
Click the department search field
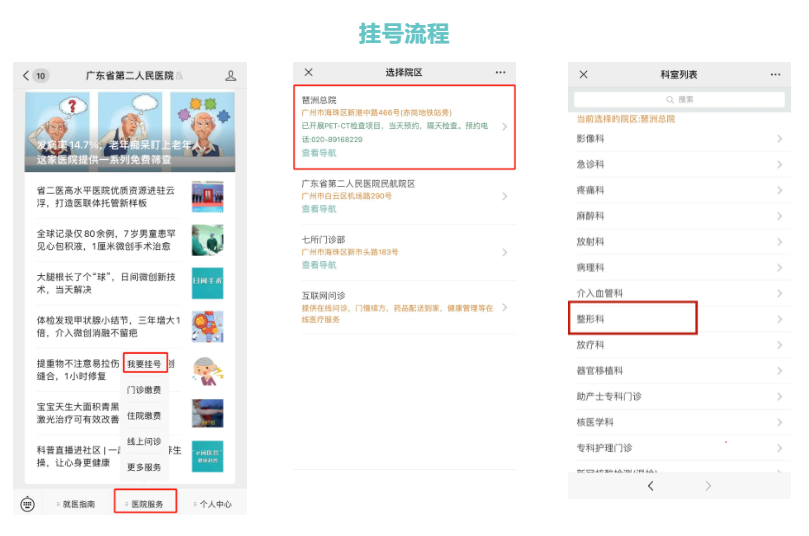pyautogui.click(x=679, y=100)
